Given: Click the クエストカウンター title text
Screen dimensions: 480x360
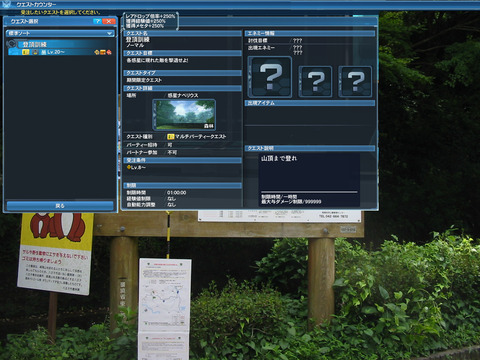Looking at the screenshot, I should coord(36,5).
